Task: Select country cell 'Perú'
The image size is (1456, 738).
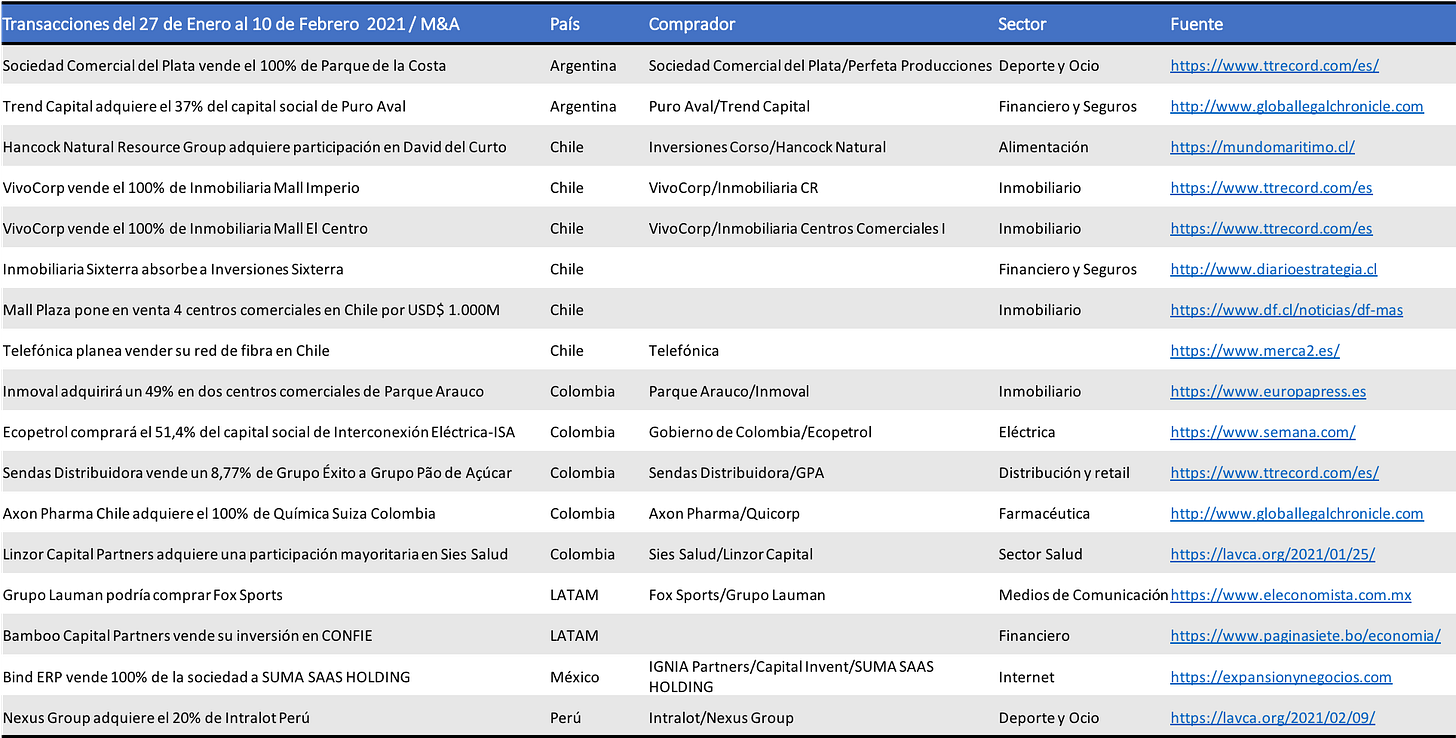Action: [x=566, y=718]
